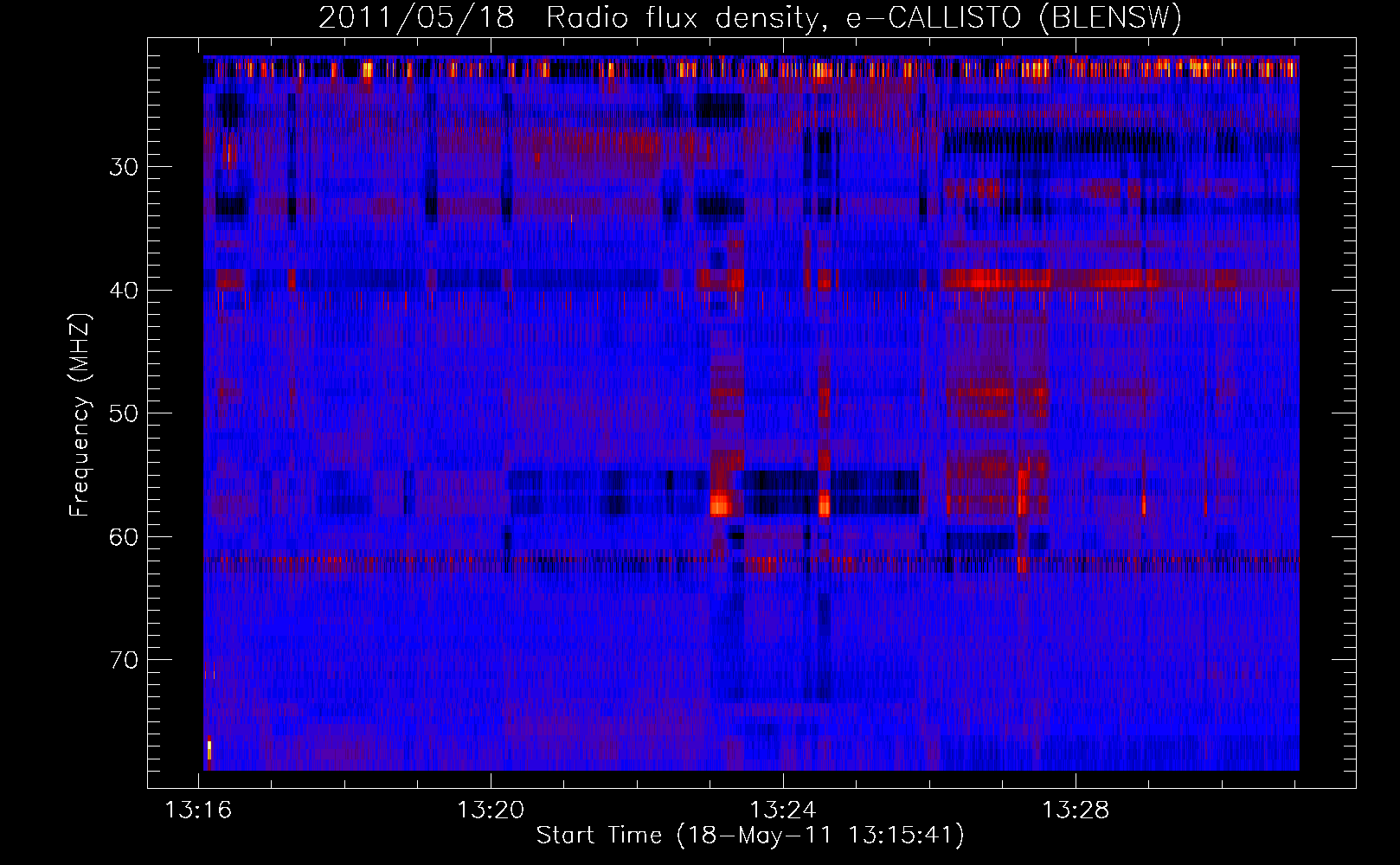Click the 60 frequency tick label
Image resolution: width=1400 pixels, height=865 pixels.
point(124,537)
